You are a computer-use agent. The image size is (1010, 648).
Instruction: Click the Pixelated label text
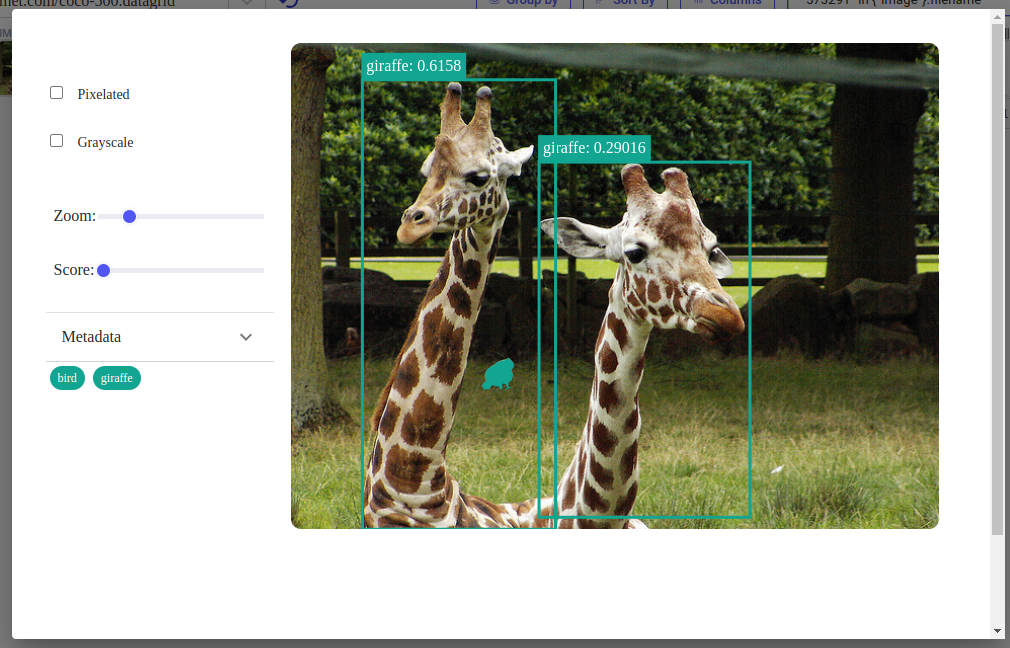pos(103,94)
